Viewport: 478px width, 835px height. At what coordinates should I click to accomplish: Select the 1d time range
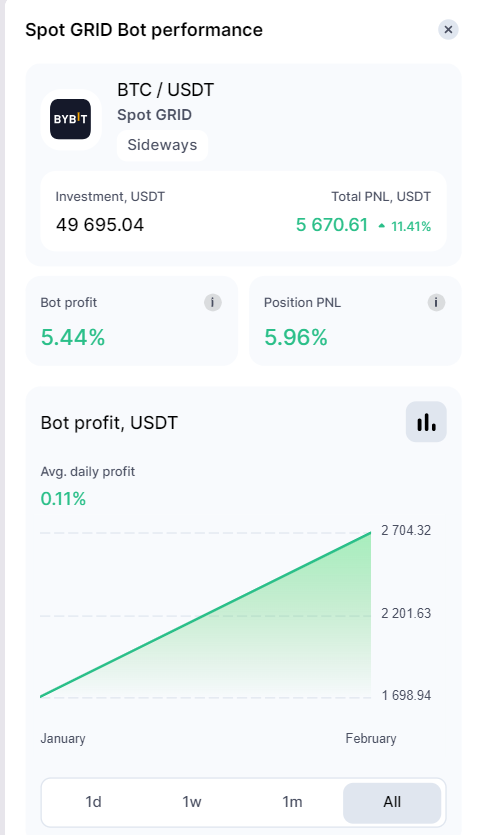93,801
